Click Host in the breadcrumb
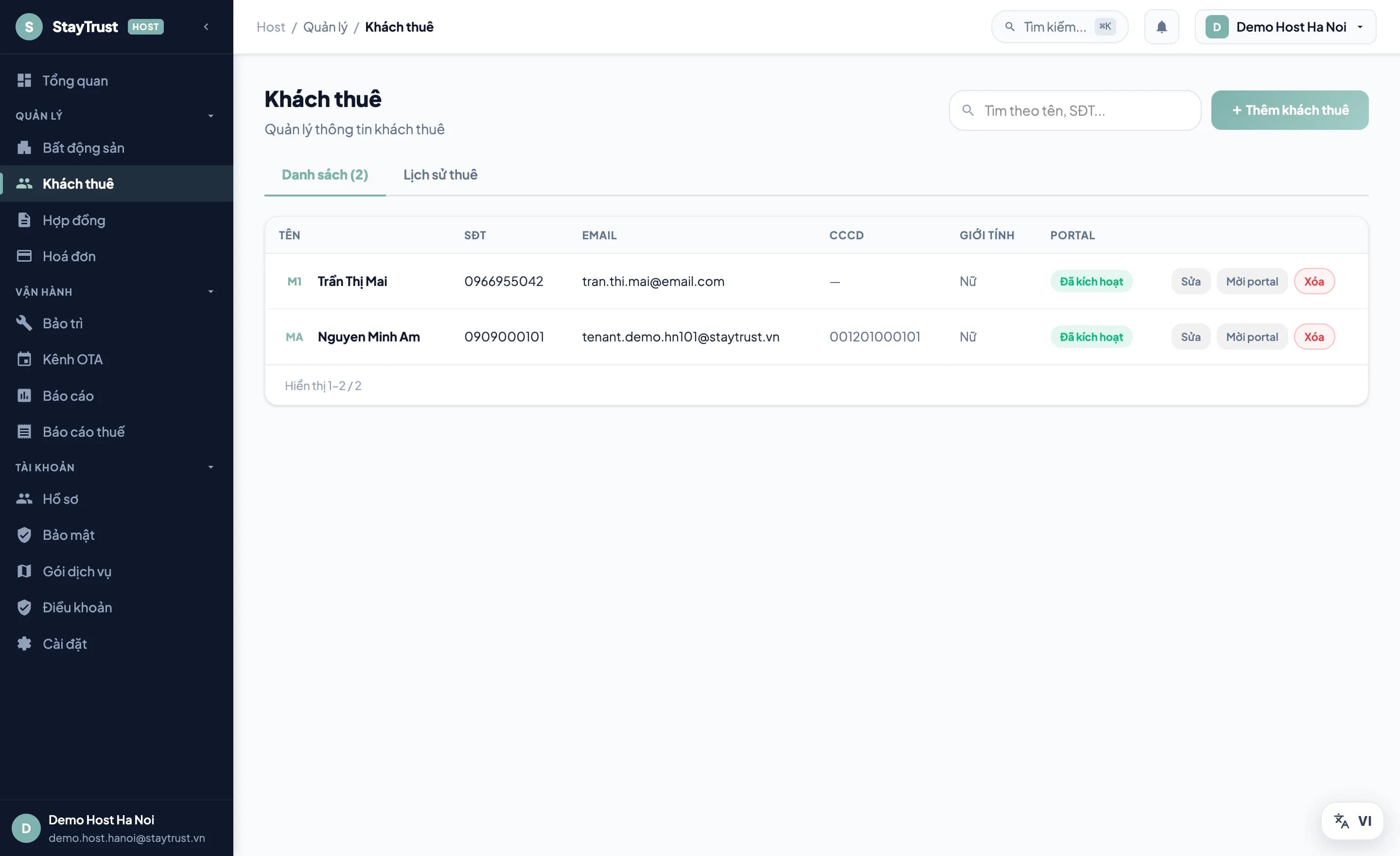This screenshot has width=1400, height=856. 270,27
